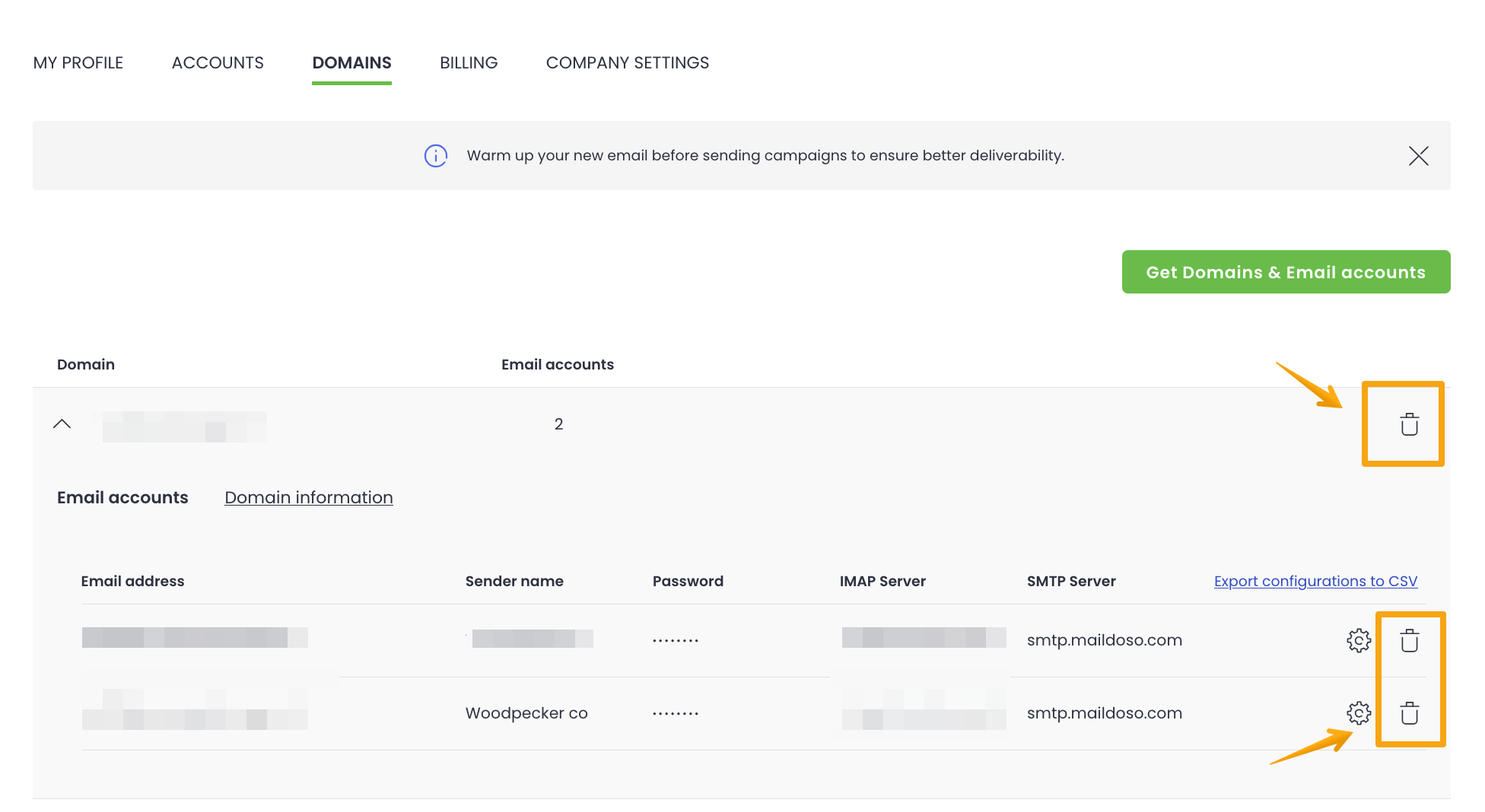1485x812 pixels.
Task: Click SMTP server value in first account row
Action: coord(1104,640)
